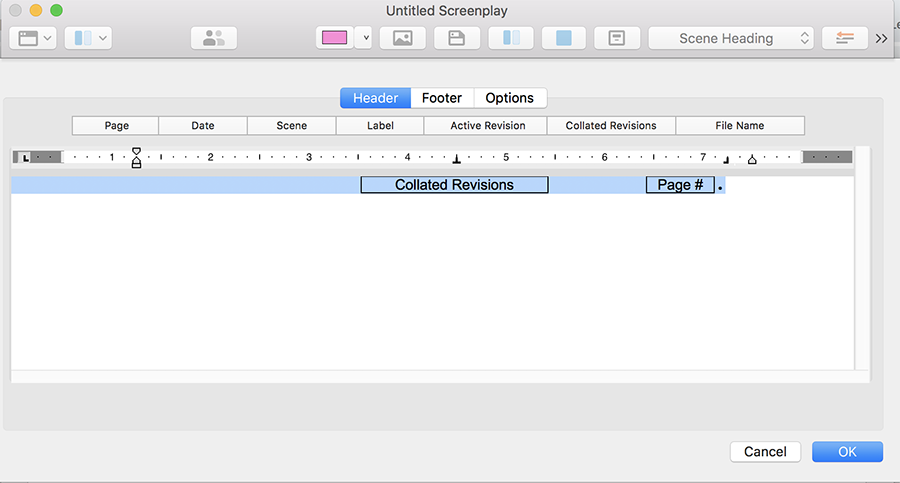Click the insert image toolbar icon

[402, 38]
